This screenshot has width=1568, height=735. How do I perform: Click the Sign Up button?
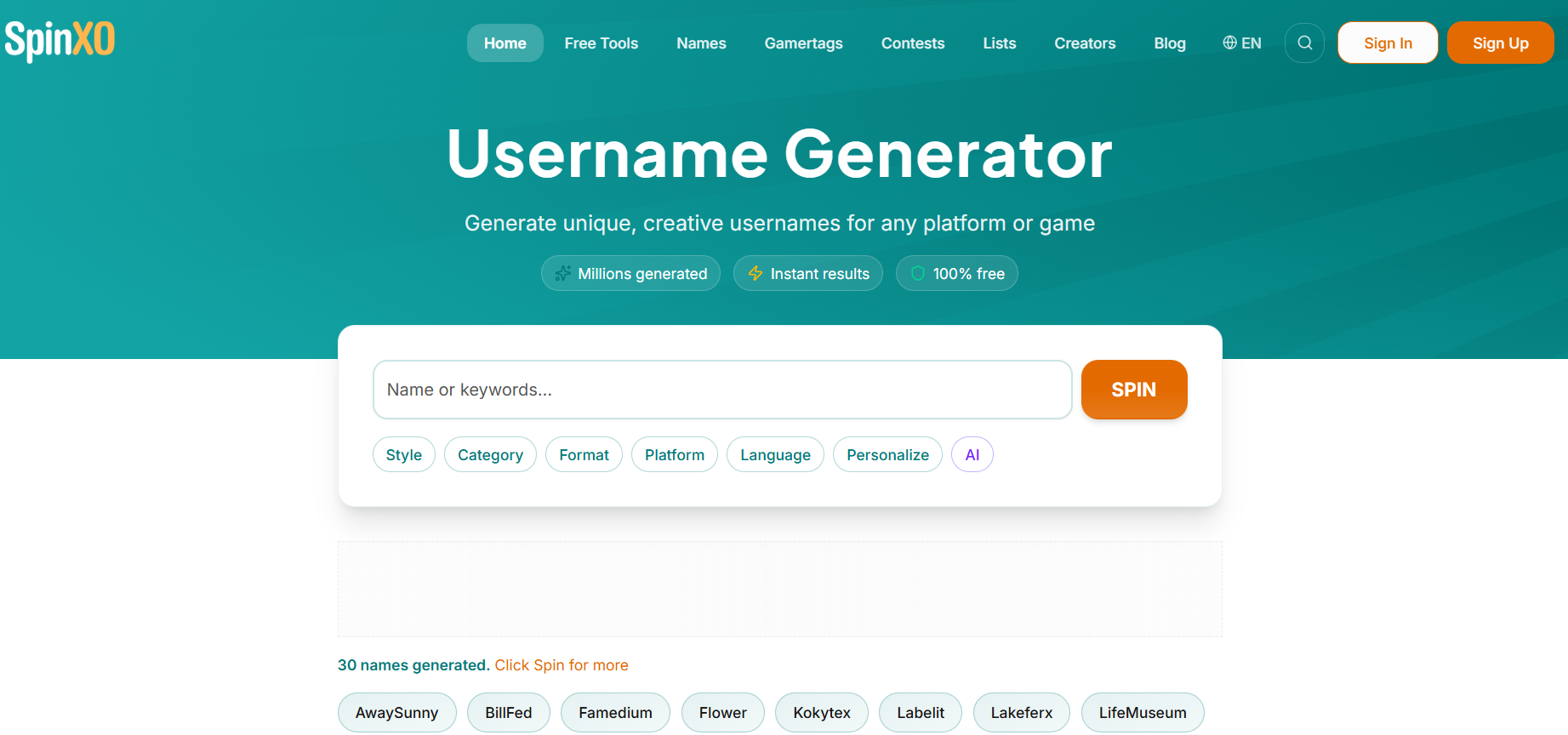tap(1500, 43)
